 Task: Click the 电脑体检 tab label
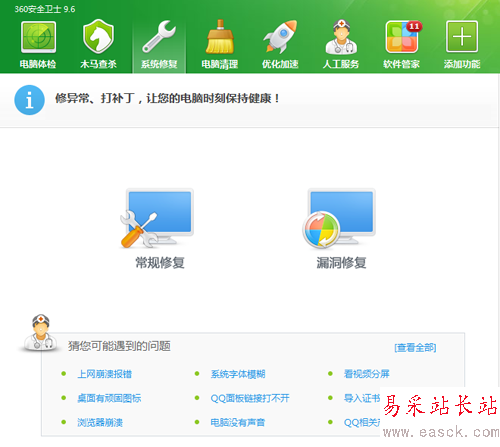[x=38, y=64]
